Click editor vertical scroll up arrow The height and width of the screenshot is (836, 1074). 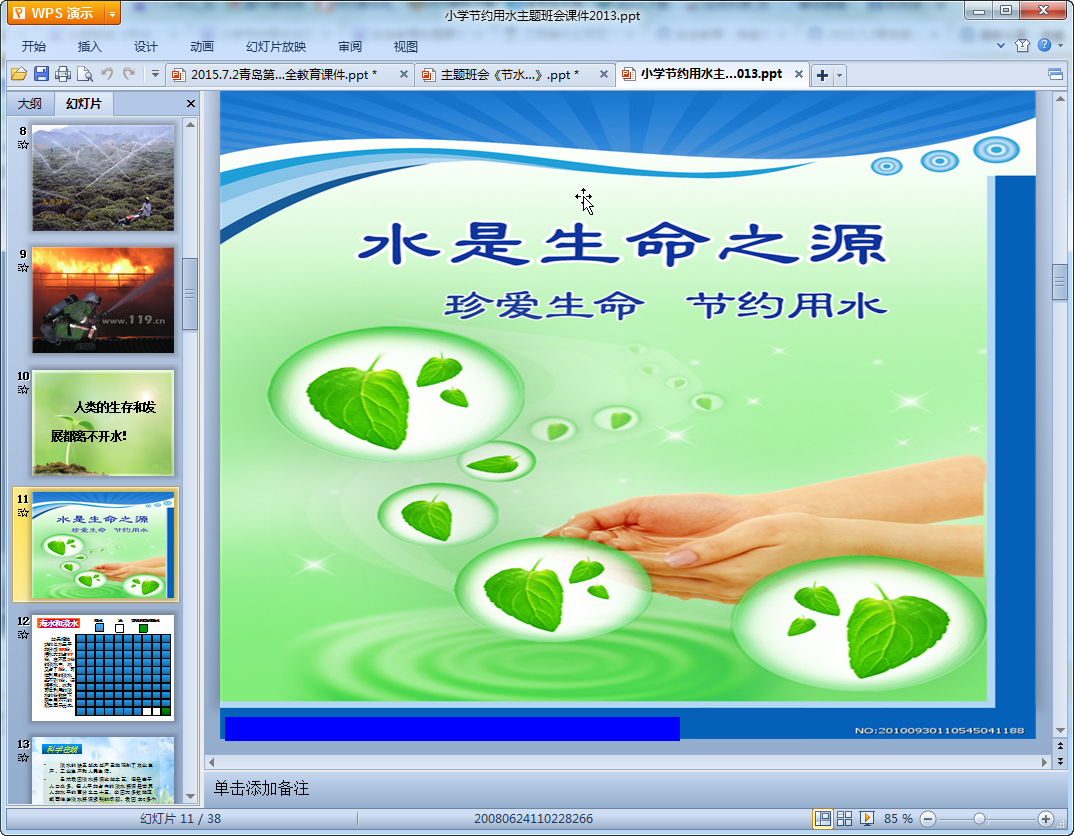click(x=1060, y=99)
